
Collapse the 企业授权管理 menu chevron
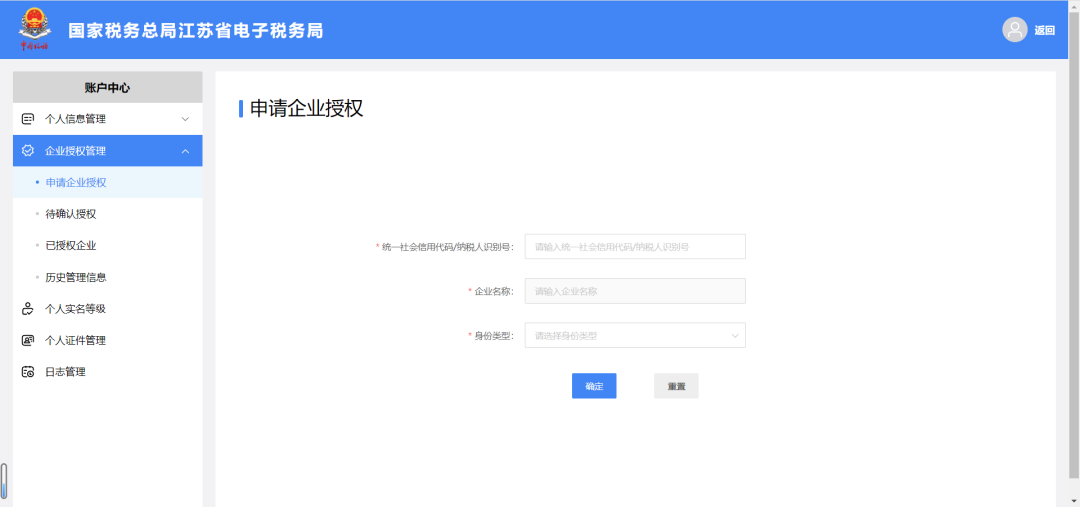pyautogui.click(x=185, y=151)
